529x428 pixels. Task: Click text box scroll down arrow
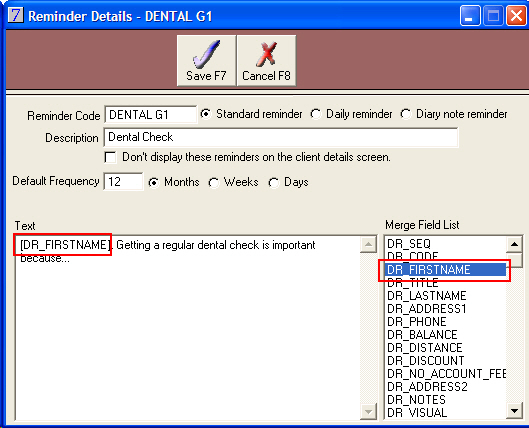(x=368, y=411)
